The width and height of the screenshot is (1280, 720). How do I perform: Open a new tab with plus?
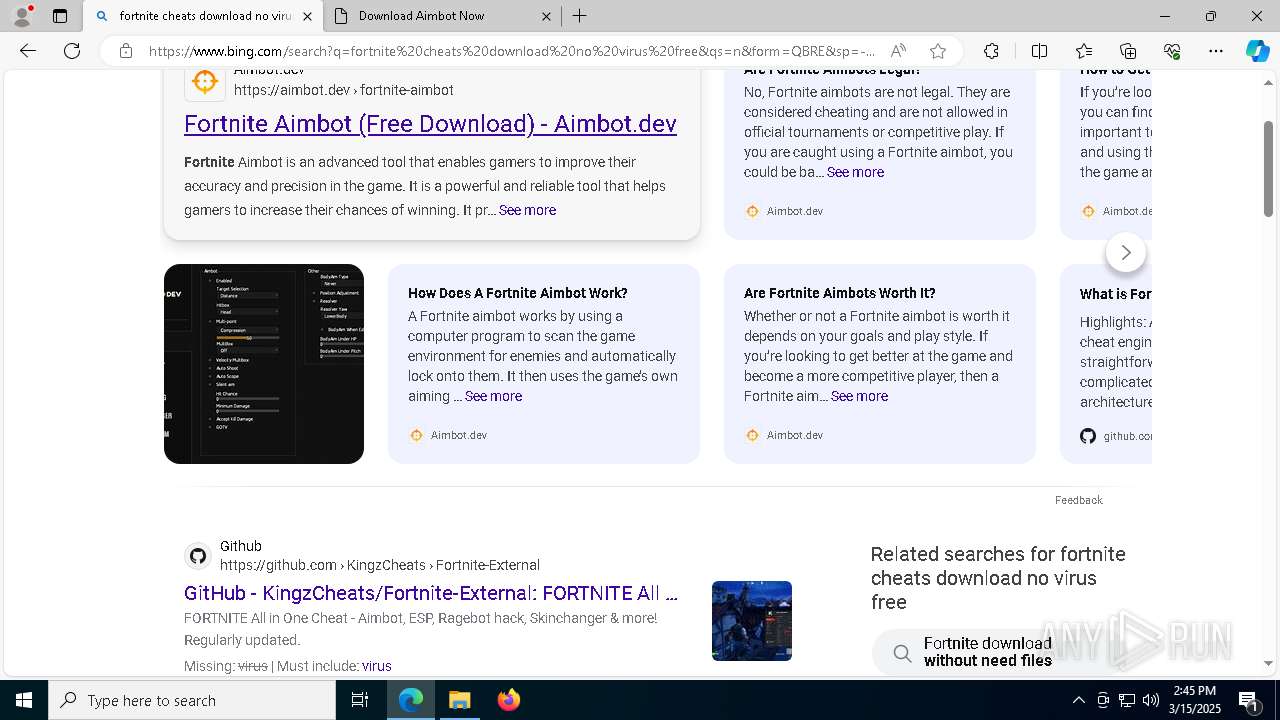point(580,16)
